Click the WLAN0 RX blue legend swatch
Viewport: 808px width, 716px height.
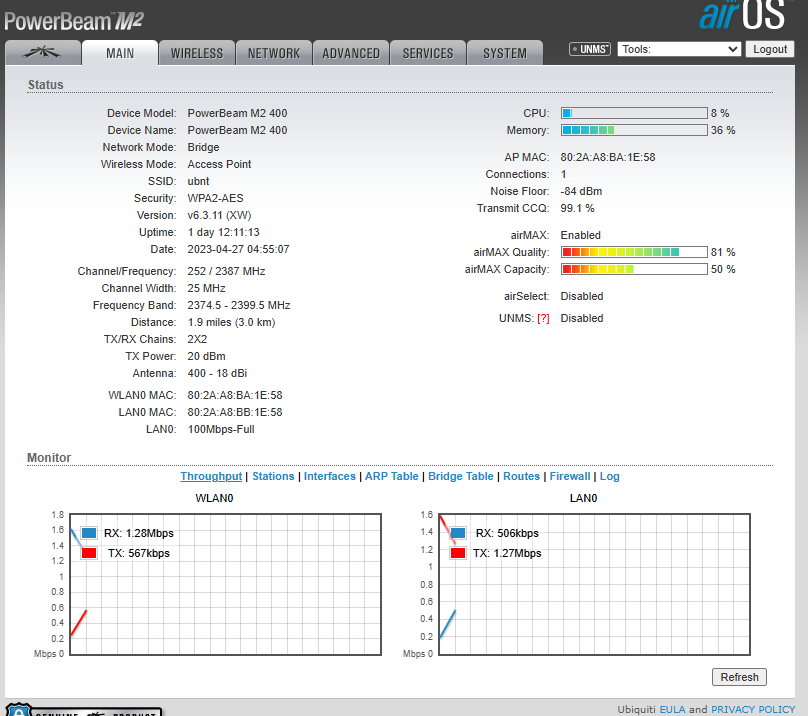click(x=89, y=532)
